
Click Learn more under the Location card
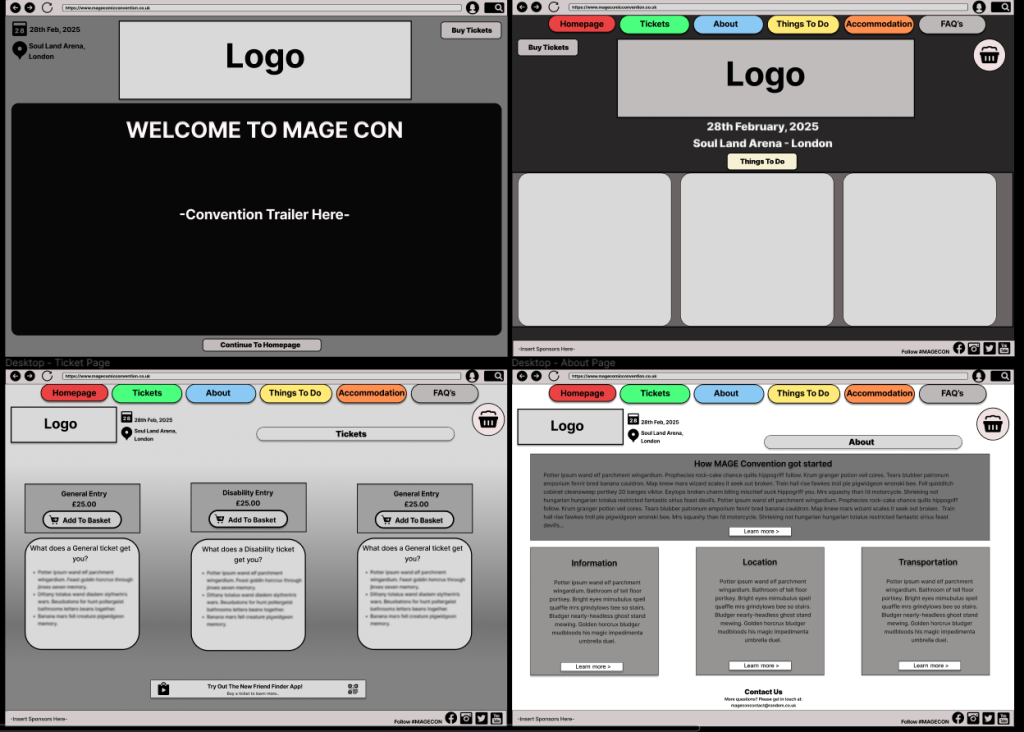point(760,665)
